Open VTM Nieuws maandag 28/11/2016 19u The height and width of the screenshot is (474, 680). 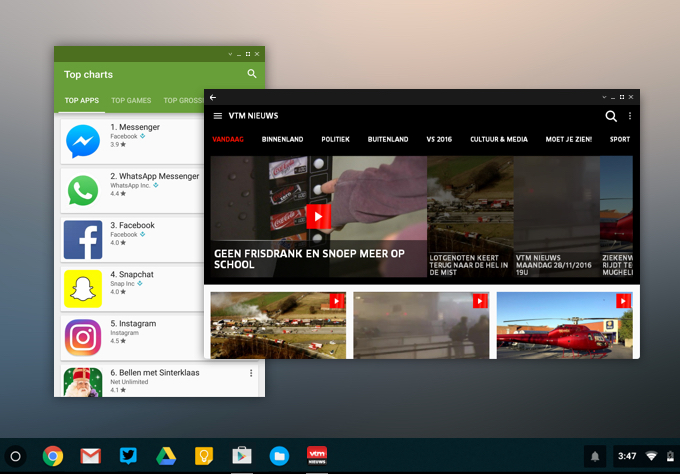tap(557, 216)
